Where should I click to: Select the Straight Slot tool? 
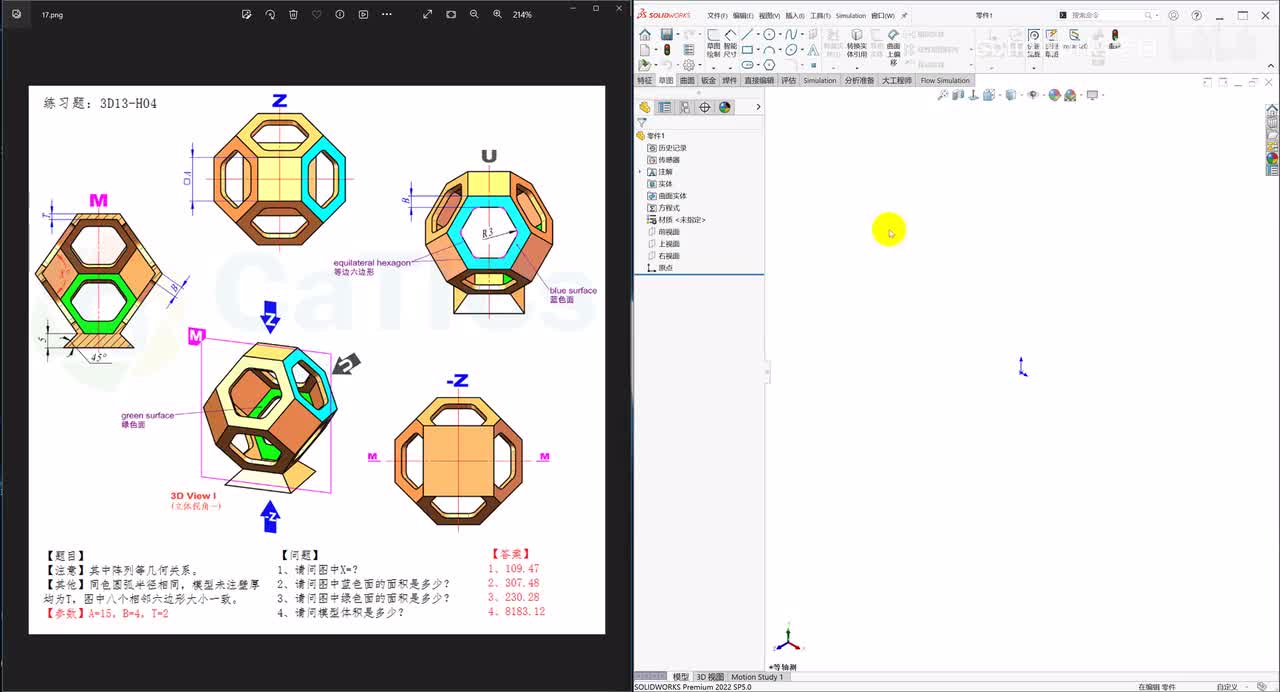(747, 64)
